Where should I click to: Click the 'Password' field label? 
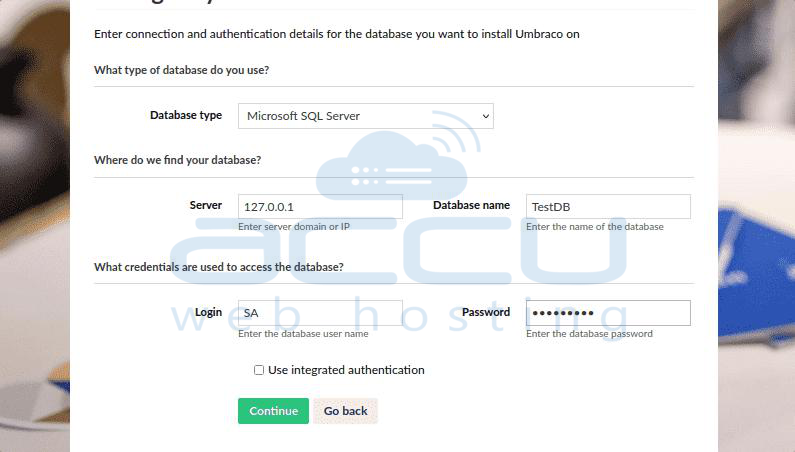(x=486, y=312)
